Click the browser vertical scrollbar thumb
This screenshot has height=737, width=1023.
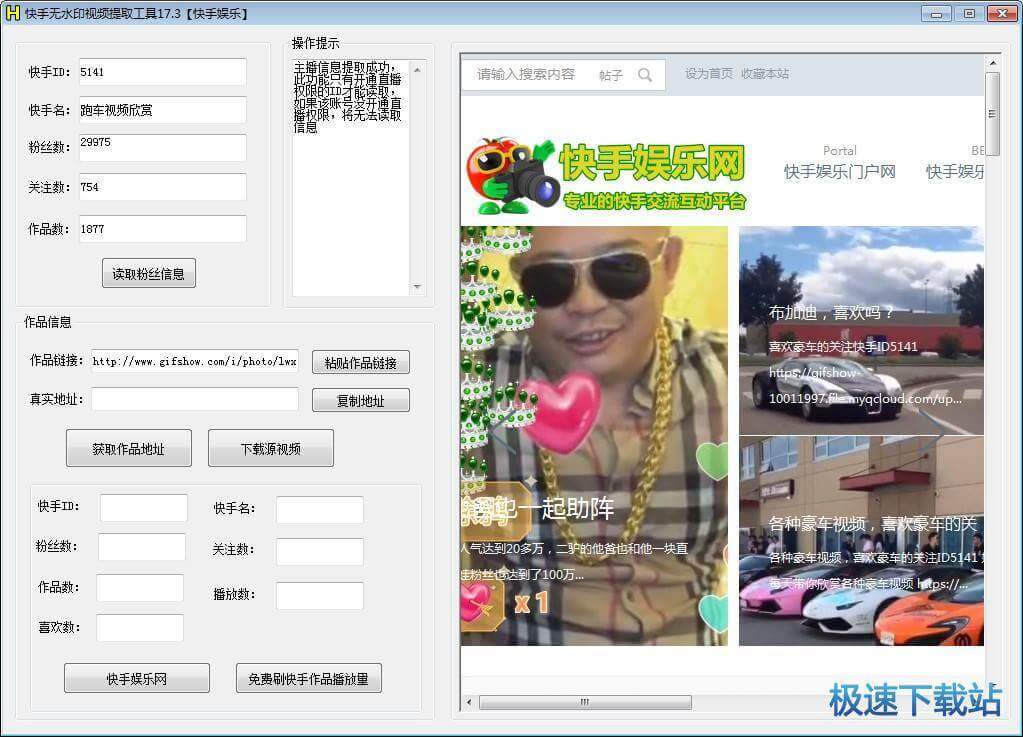point(992,114)
